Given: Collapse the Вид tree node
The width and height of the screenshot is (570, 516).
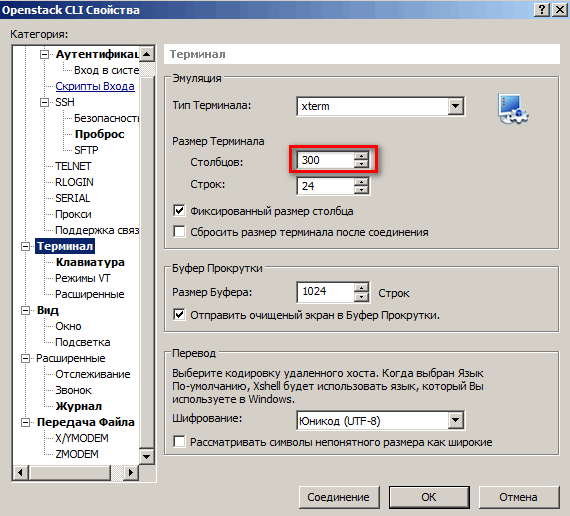Looking at the screenshot, I should (25, 311).
